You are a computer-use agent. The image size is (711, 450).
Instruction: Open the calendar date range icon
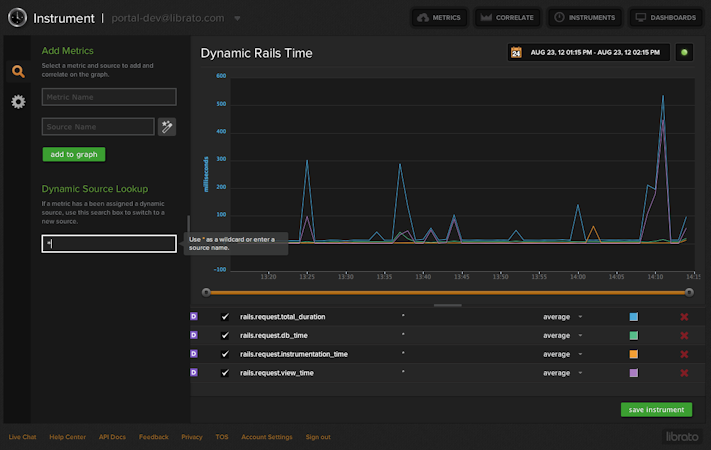pyautogui.click(x=516, y=52)
